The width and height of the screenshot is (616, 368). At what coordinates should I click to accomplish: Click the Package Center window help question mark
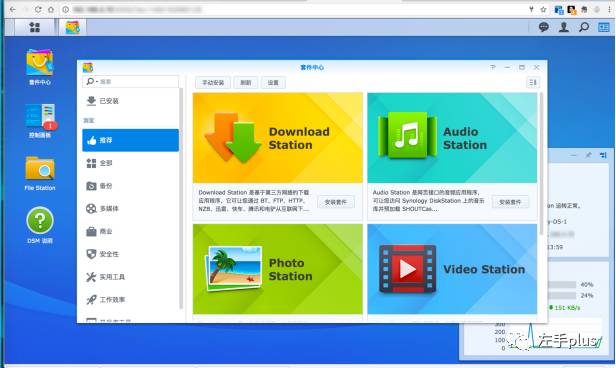[x=493, y=67]
